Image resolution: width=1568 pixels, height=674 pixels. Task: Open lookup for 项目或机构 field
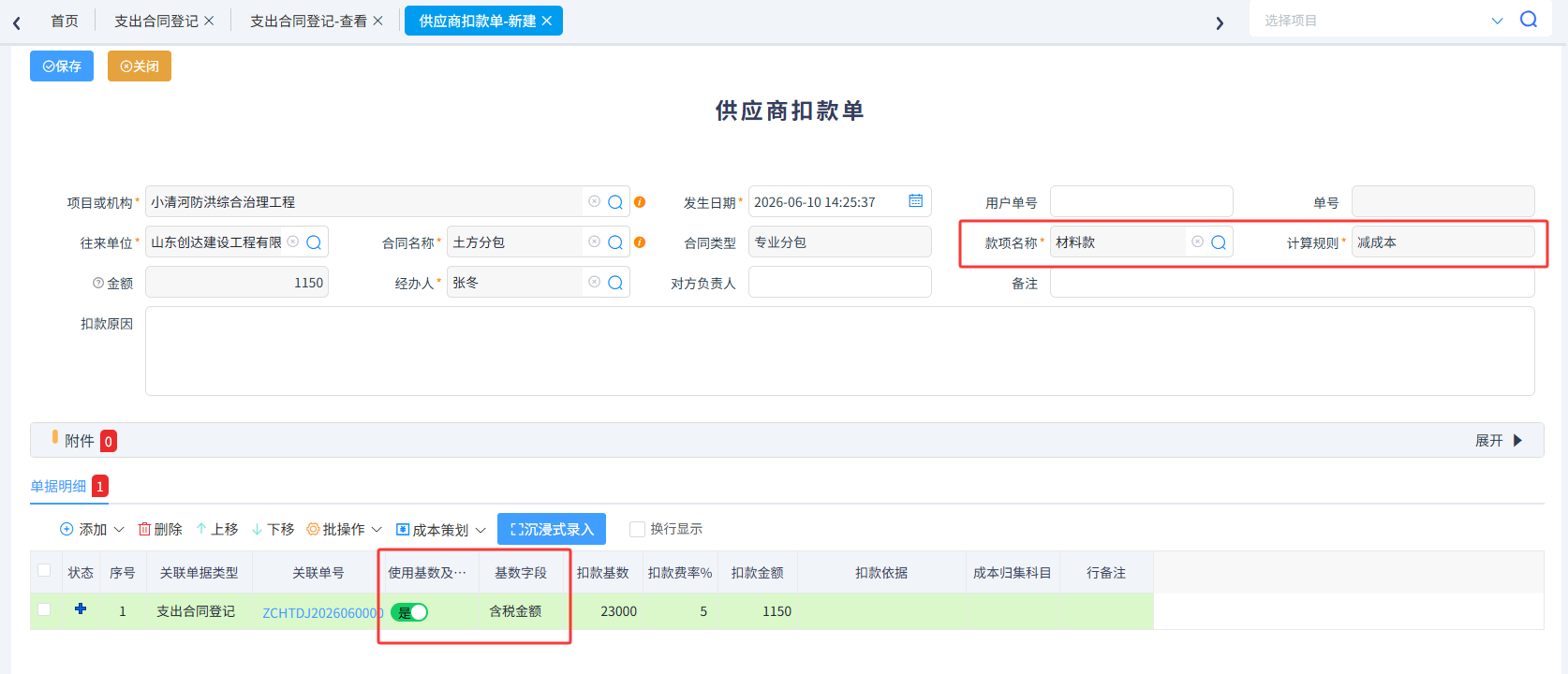(615, 202)
